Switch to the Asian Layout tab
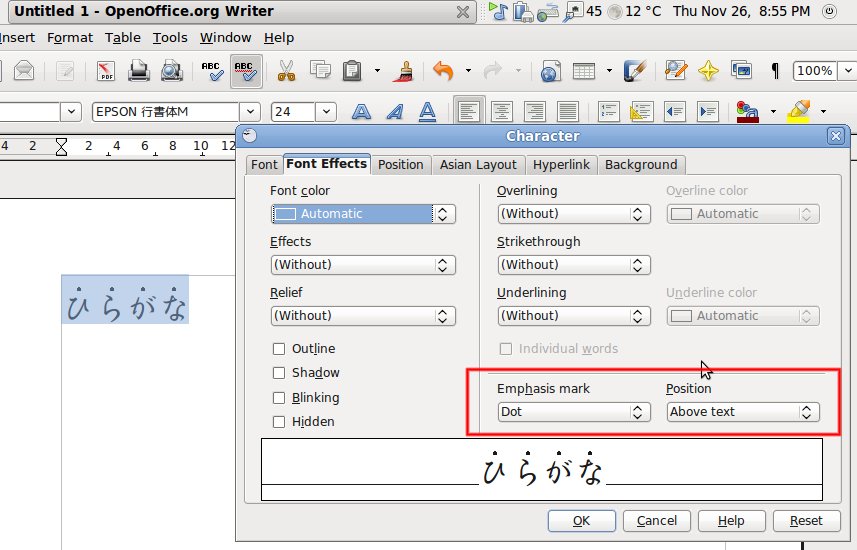 tap(478, 165)
